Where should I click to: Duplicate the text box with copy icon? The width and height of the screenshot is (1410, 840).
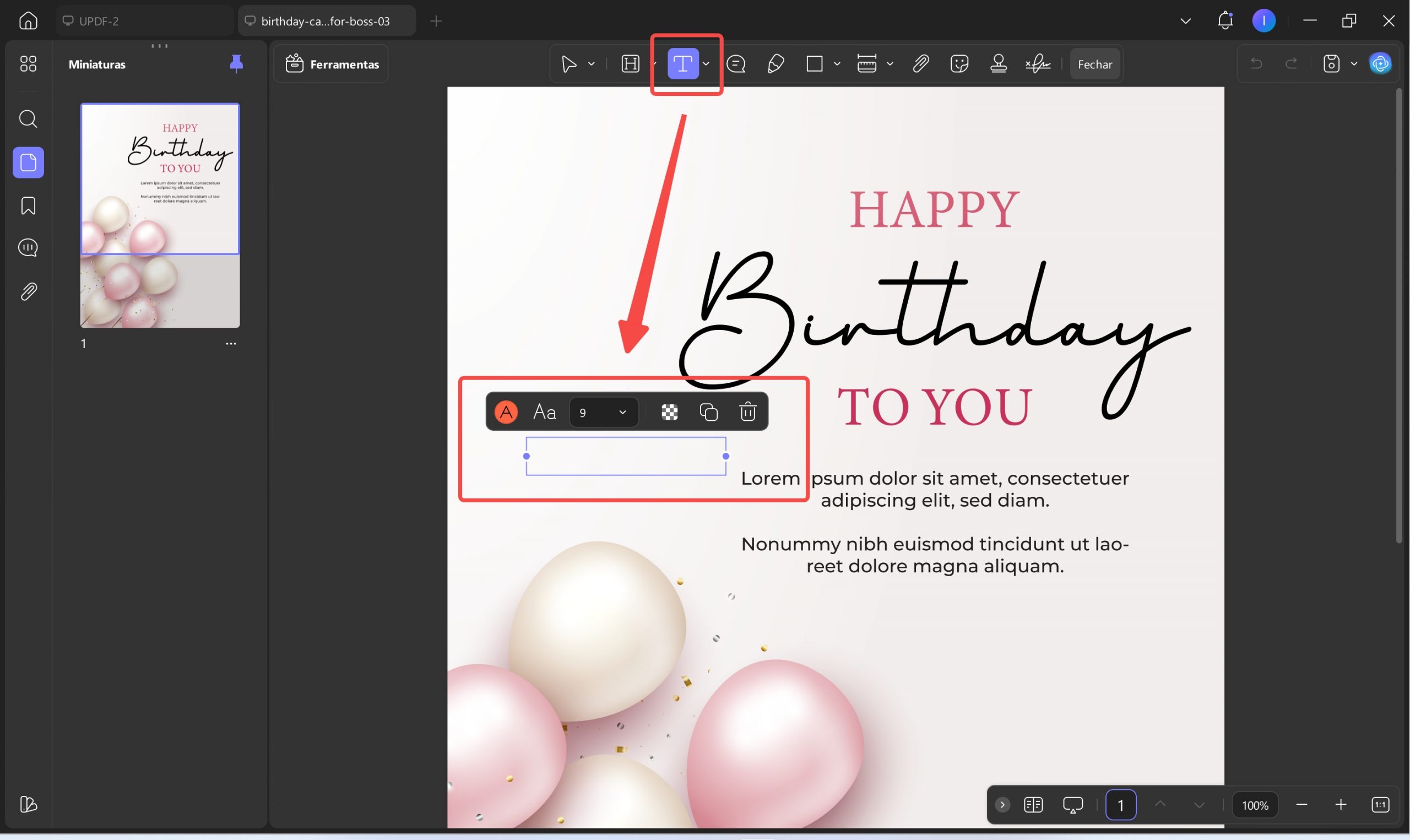click(x=709, y=411)
